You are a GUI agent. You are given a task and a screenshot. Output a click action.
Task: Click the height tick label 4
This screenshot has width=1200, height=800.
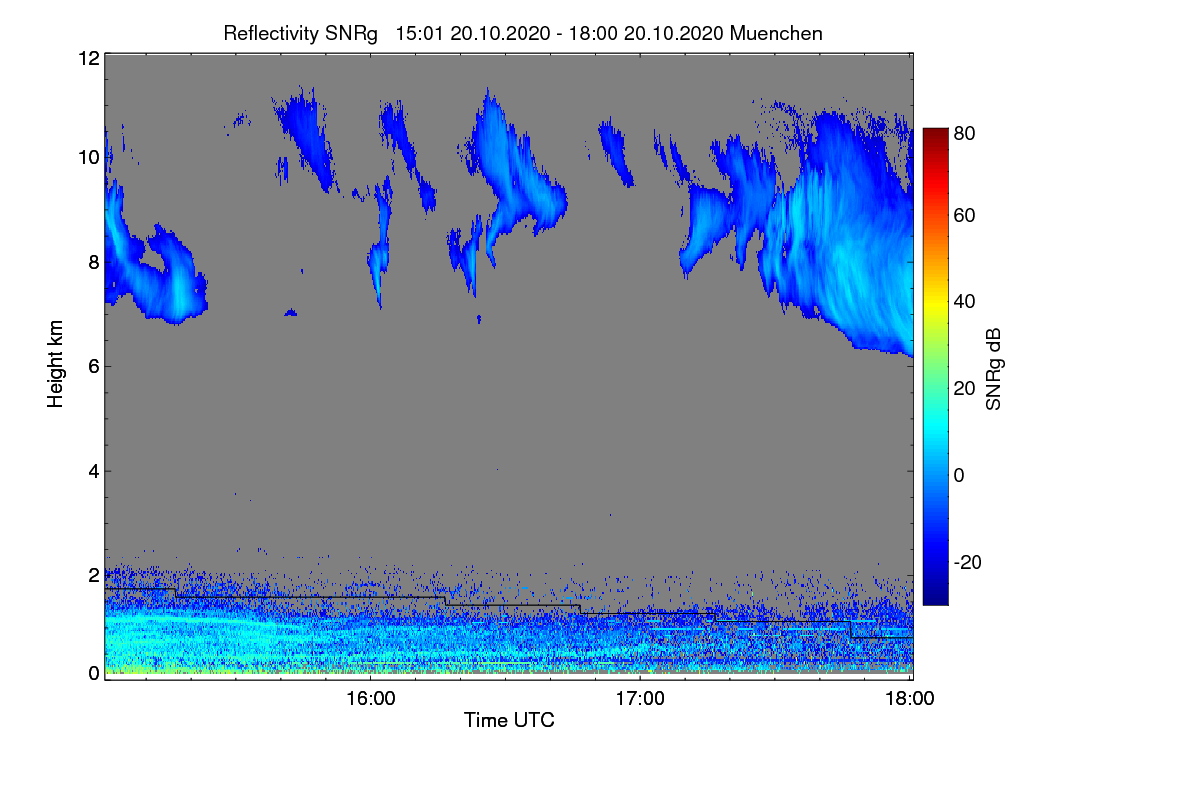pos(92,470)
